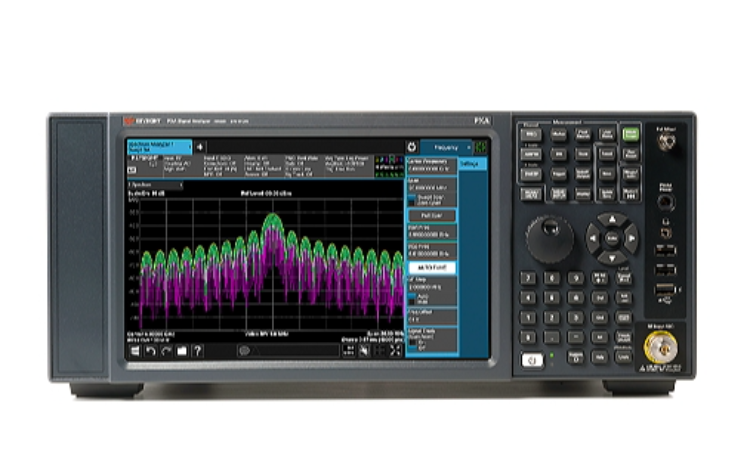Open the screen layout grid icon

tap(380, 351)
